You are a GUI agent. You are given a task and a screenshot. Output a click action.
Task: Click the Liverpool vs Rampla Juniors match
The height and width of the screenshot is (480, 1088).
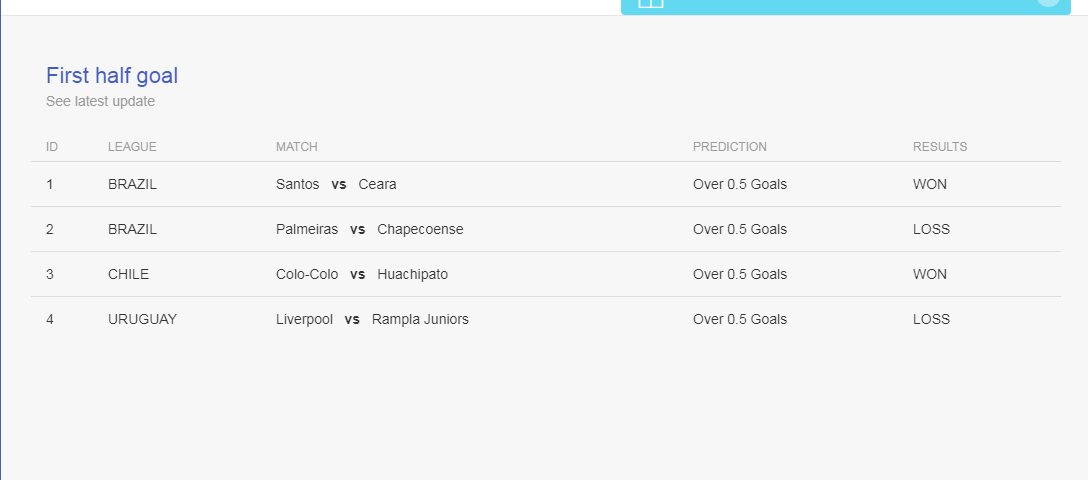tap(372, 319)
